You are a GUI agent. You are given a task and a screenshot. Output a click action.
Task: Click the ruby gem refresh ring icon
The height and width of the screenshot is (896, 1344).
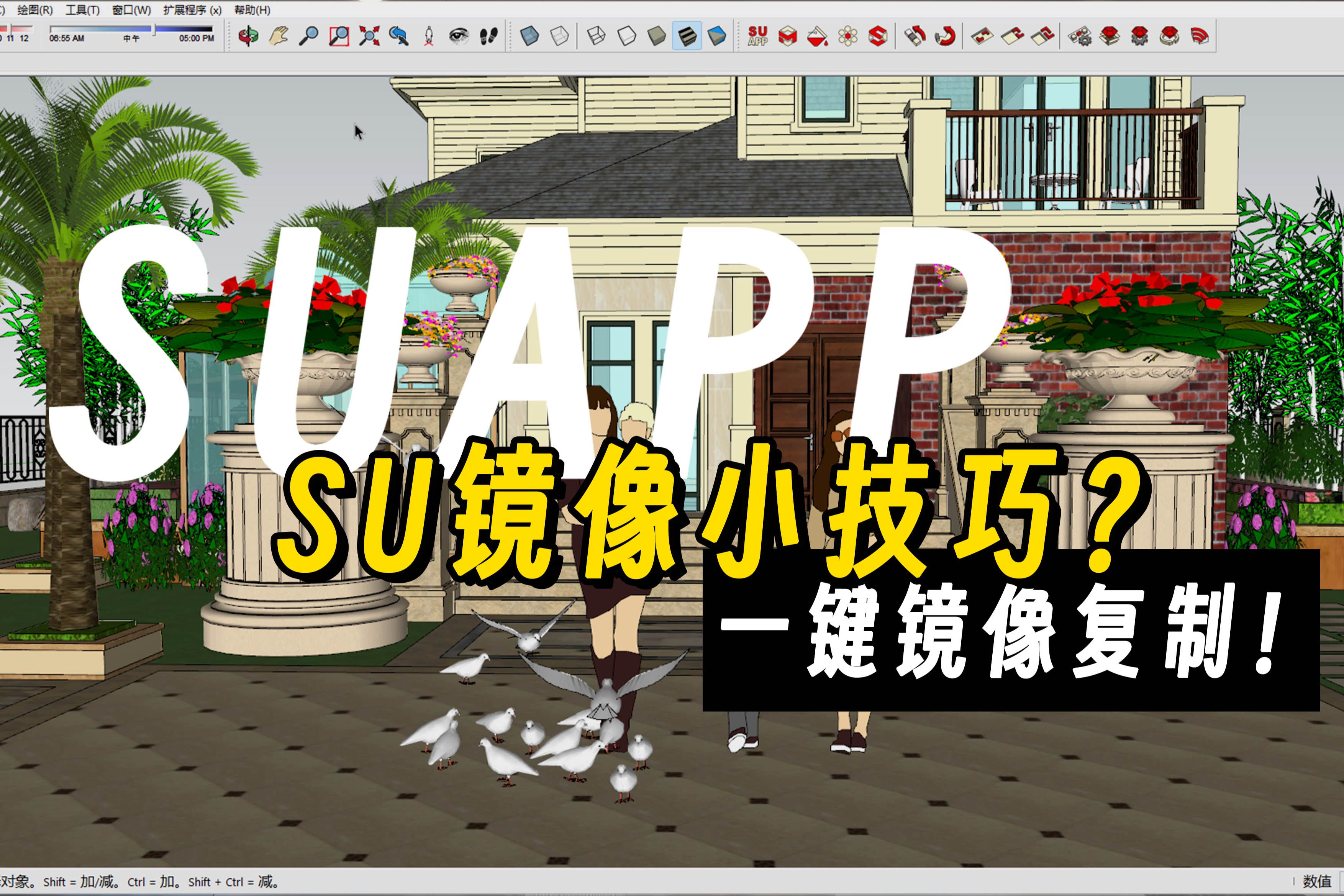tap(1170, 36)
